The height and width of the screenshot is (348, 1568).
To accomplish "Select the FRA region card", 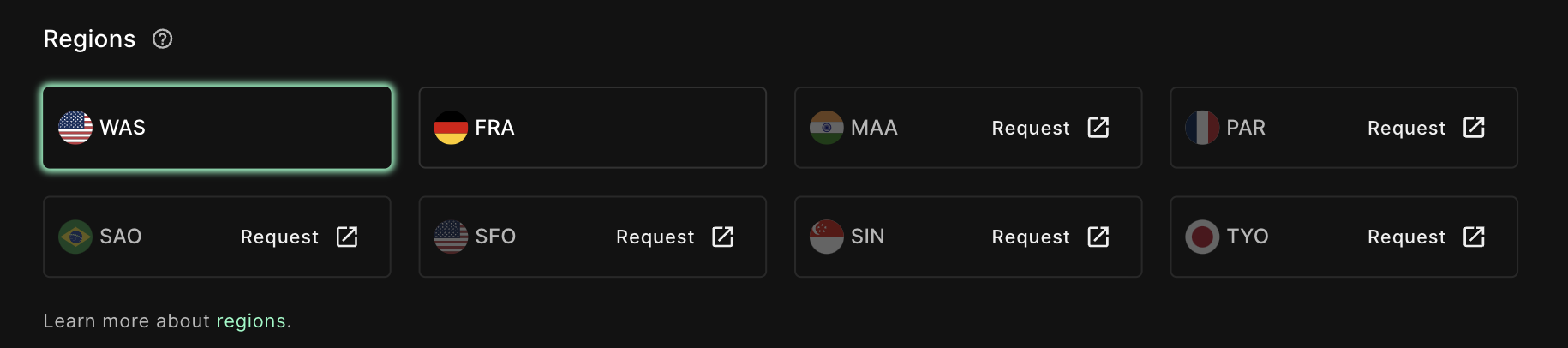I will click(593, 128).
